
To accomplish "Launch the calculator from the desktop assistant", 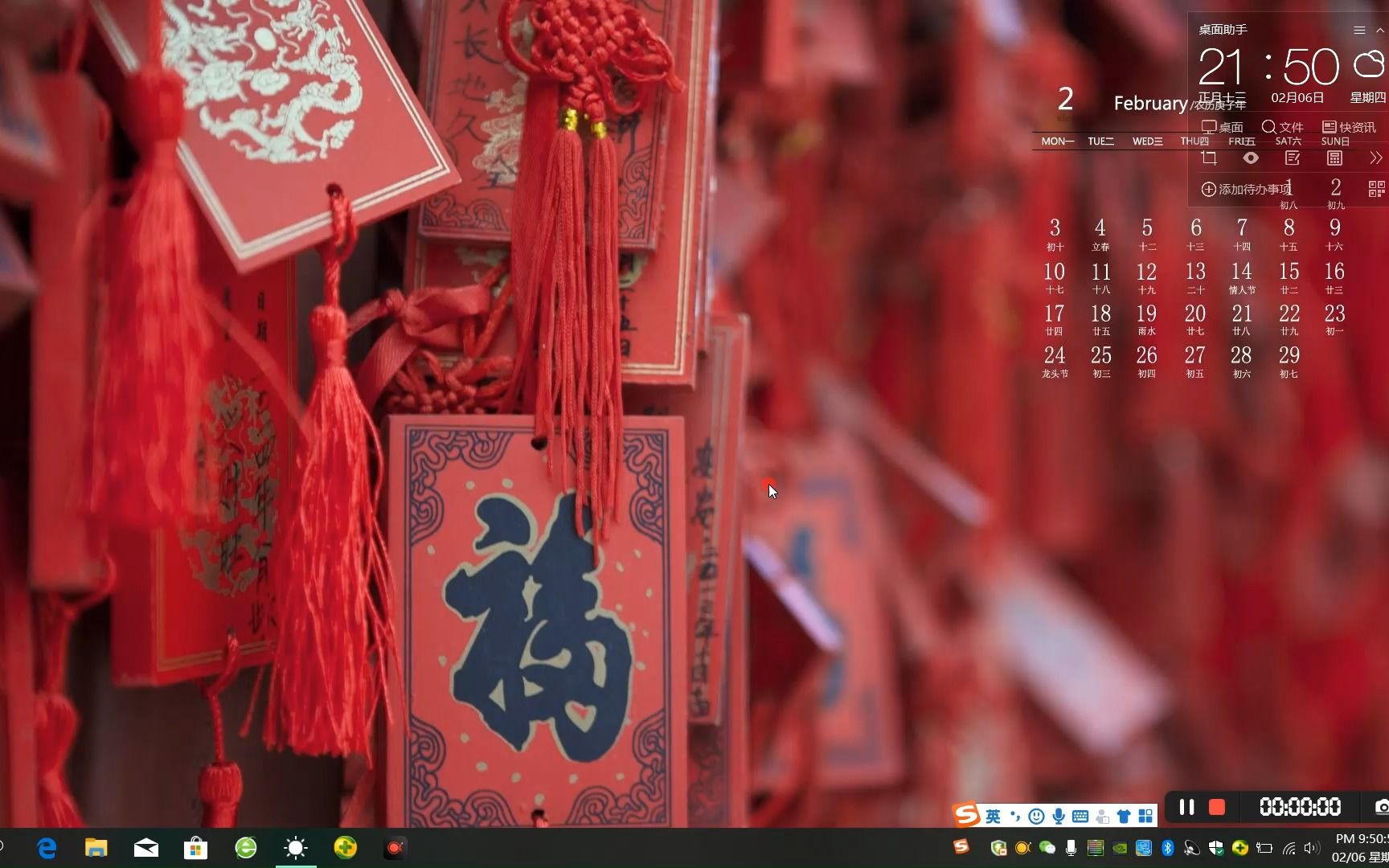I will (x=1335, y=158).
